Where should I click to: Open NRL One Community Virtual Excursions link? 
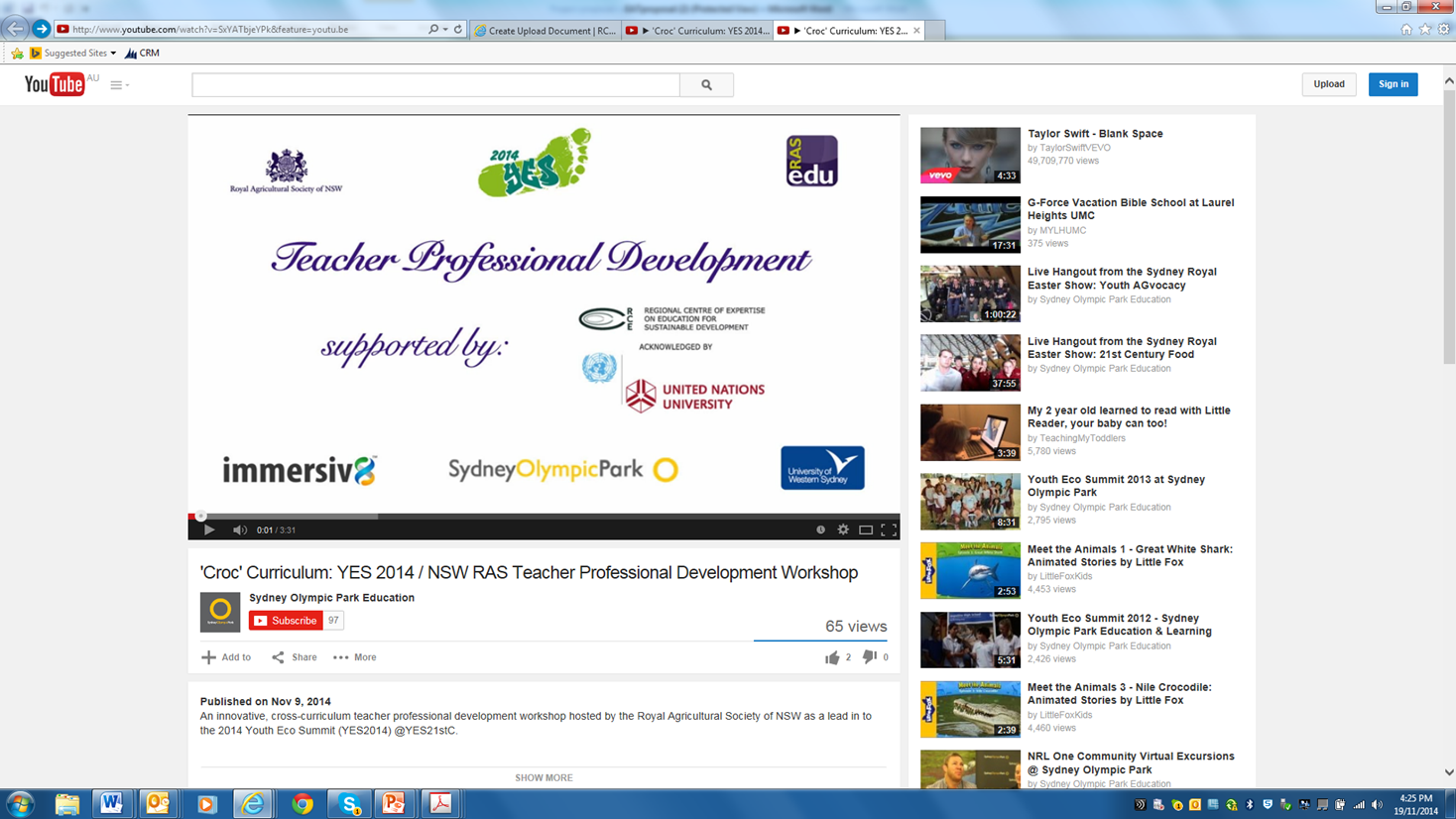[x=1131, y=762]
